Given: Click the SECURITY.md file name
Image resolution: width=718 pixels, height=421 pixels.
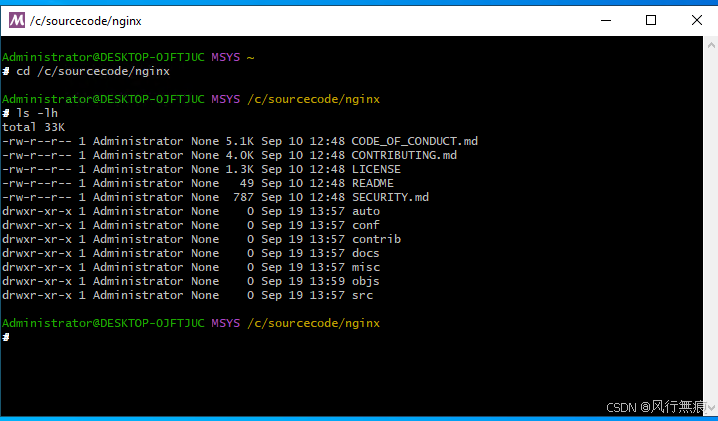Looking at the screenshot, I should click(x=390, y=197).
